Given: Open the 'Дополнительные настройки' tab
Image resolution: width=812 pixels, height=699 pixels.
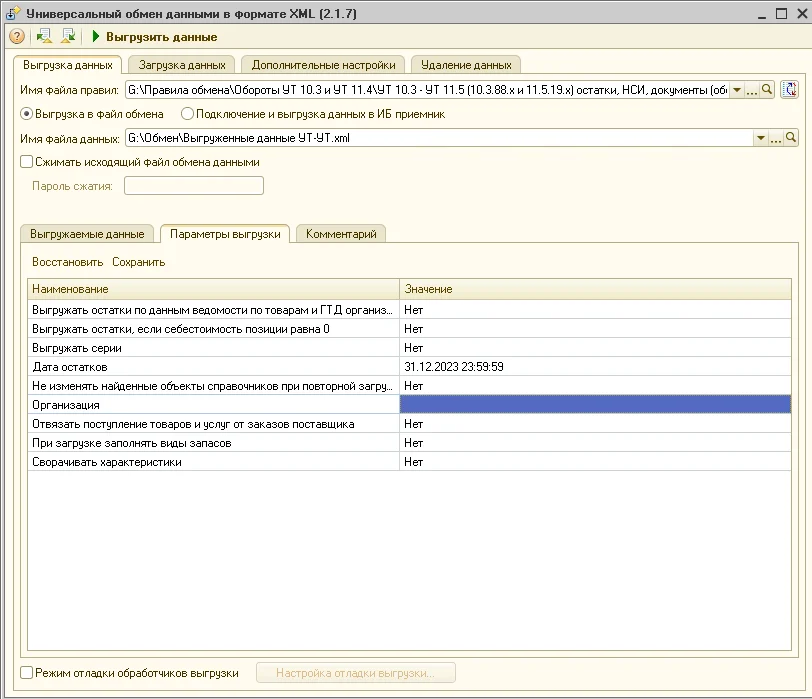Looking at the screenshot, I should tap(323, 65).
